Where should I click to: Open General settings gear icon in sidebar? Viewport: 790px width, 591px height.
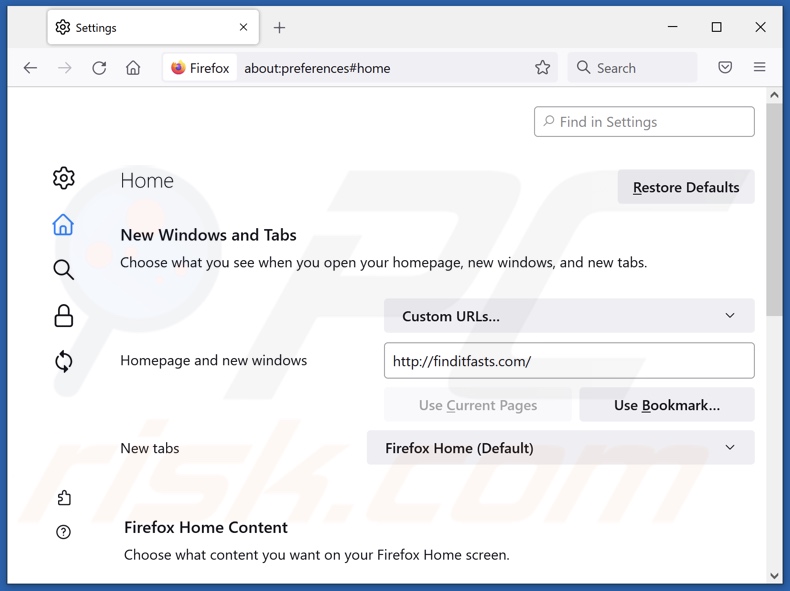[64, 178]
